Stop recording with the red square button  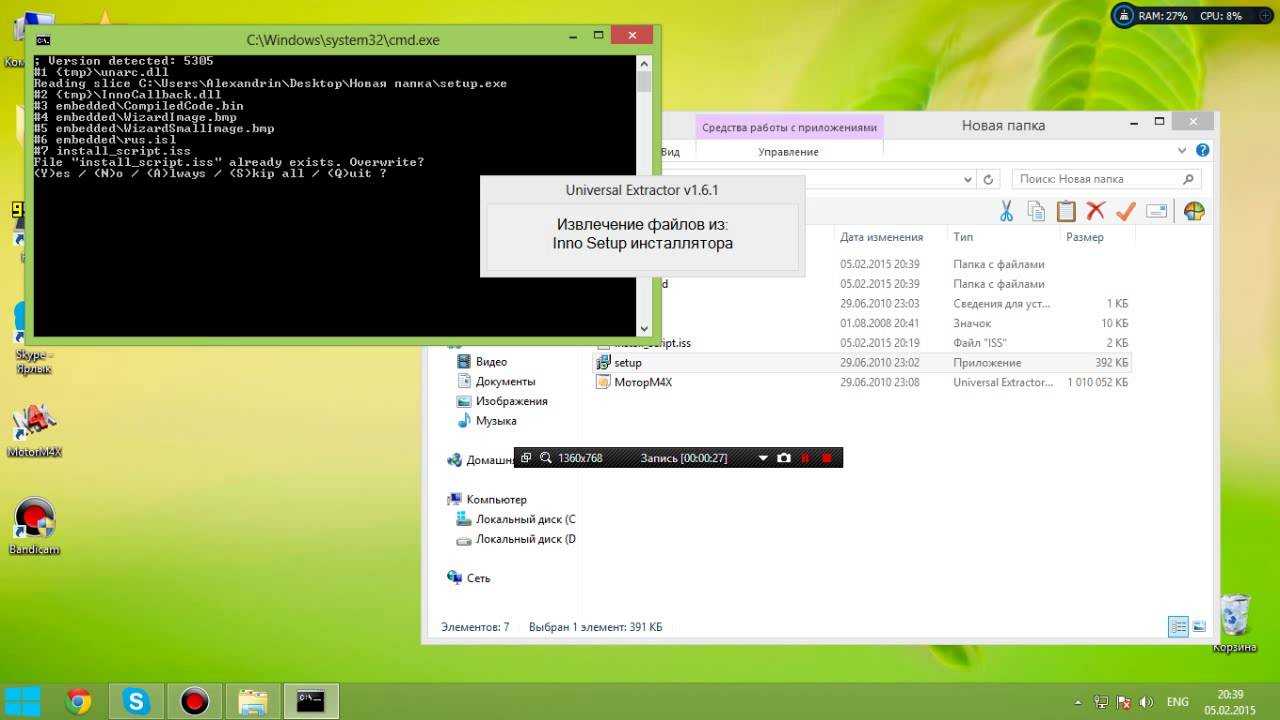pos(827,458)
